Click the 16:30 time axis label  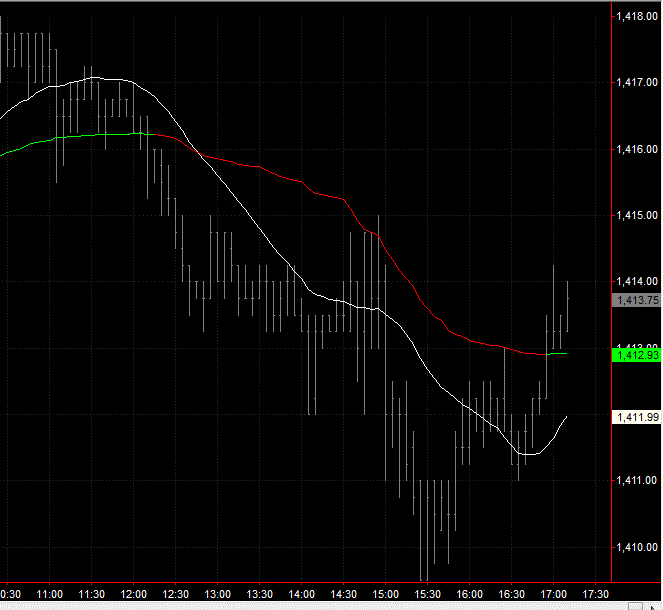511,594
